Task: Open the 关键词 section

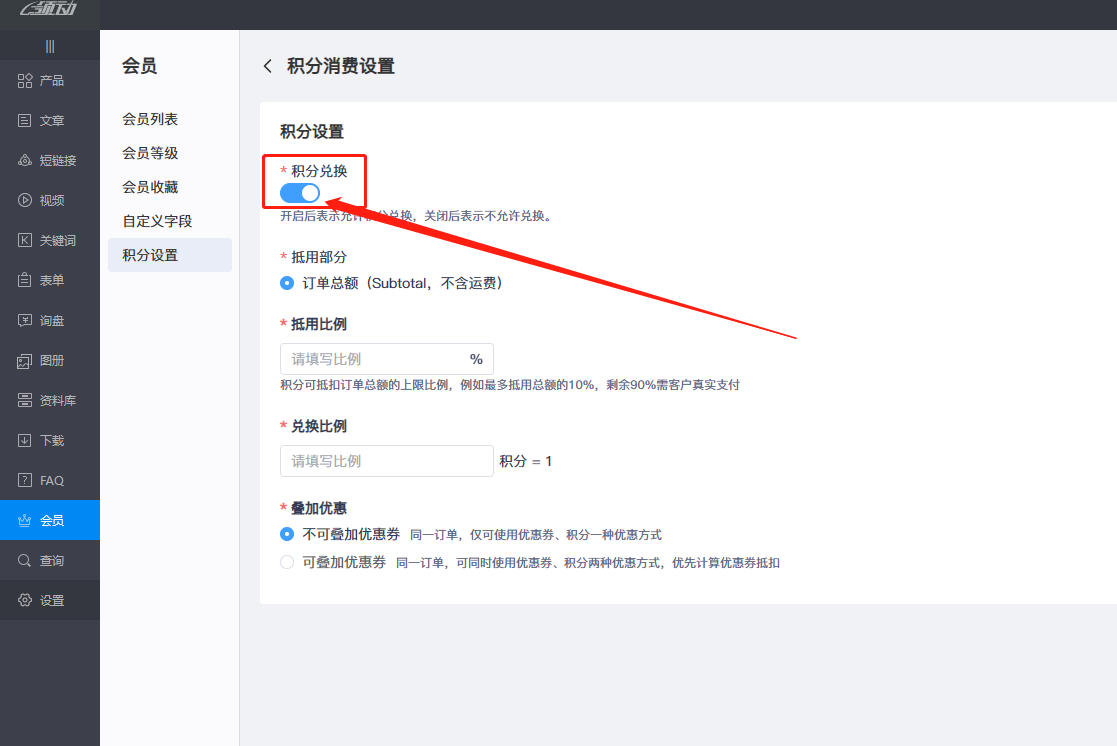Action: tap(50, 240)
